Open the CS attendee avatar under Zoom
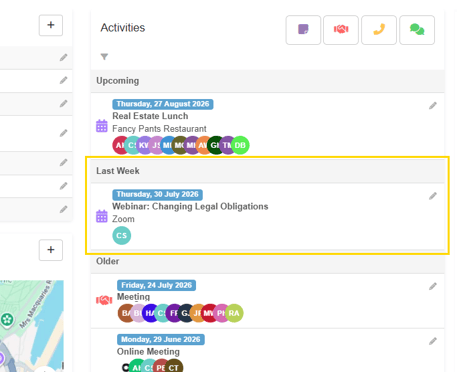Image resolution: width=457 pixels, height=372 pixels. pos(122,236)
